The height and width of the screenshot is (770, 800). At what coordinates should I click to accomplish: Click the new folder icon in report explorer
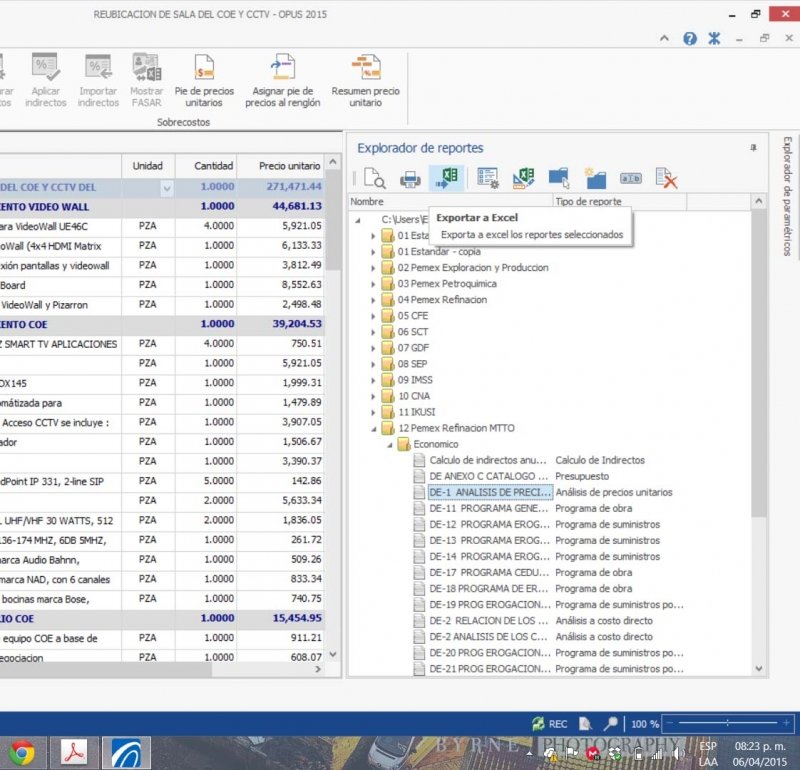596,179
